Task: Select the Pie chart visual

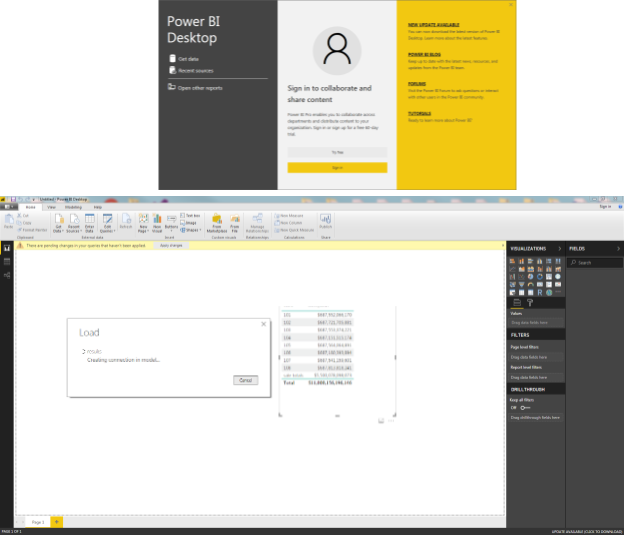Action: tap(531, 277)
